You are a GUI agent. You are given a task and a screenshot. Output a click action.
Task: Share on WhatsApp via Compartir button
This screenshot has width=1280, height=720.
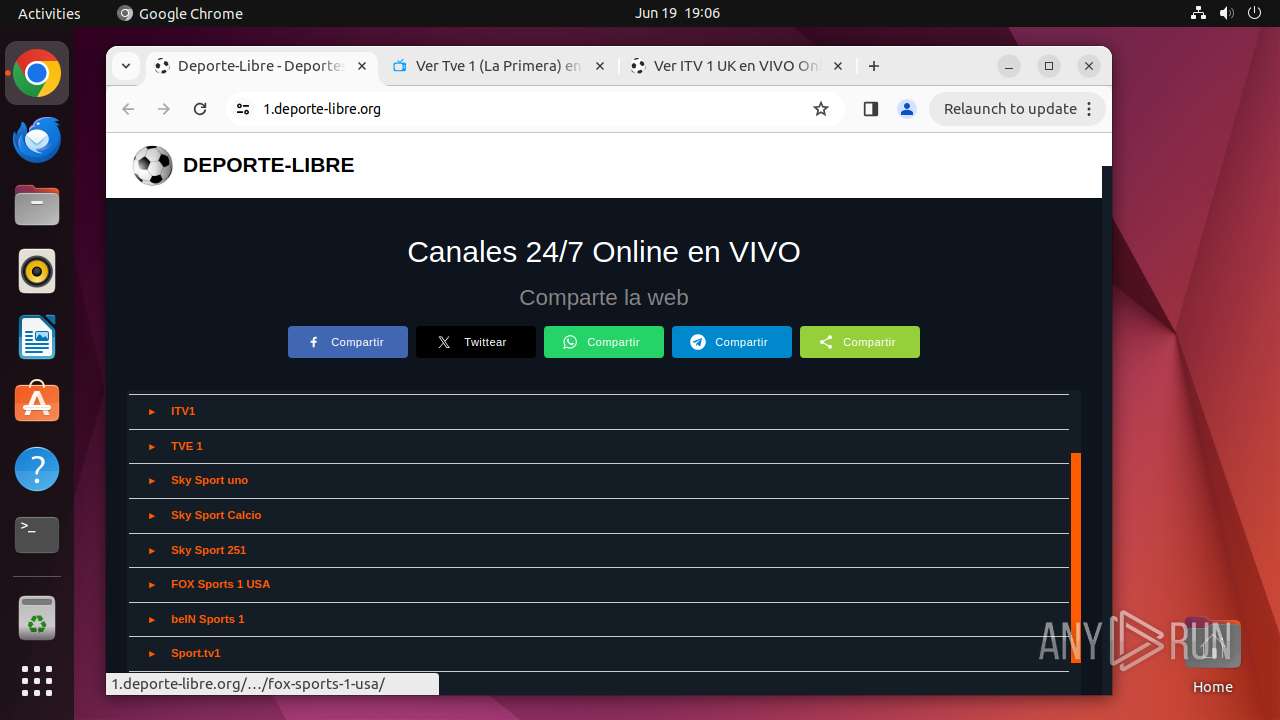604,342
